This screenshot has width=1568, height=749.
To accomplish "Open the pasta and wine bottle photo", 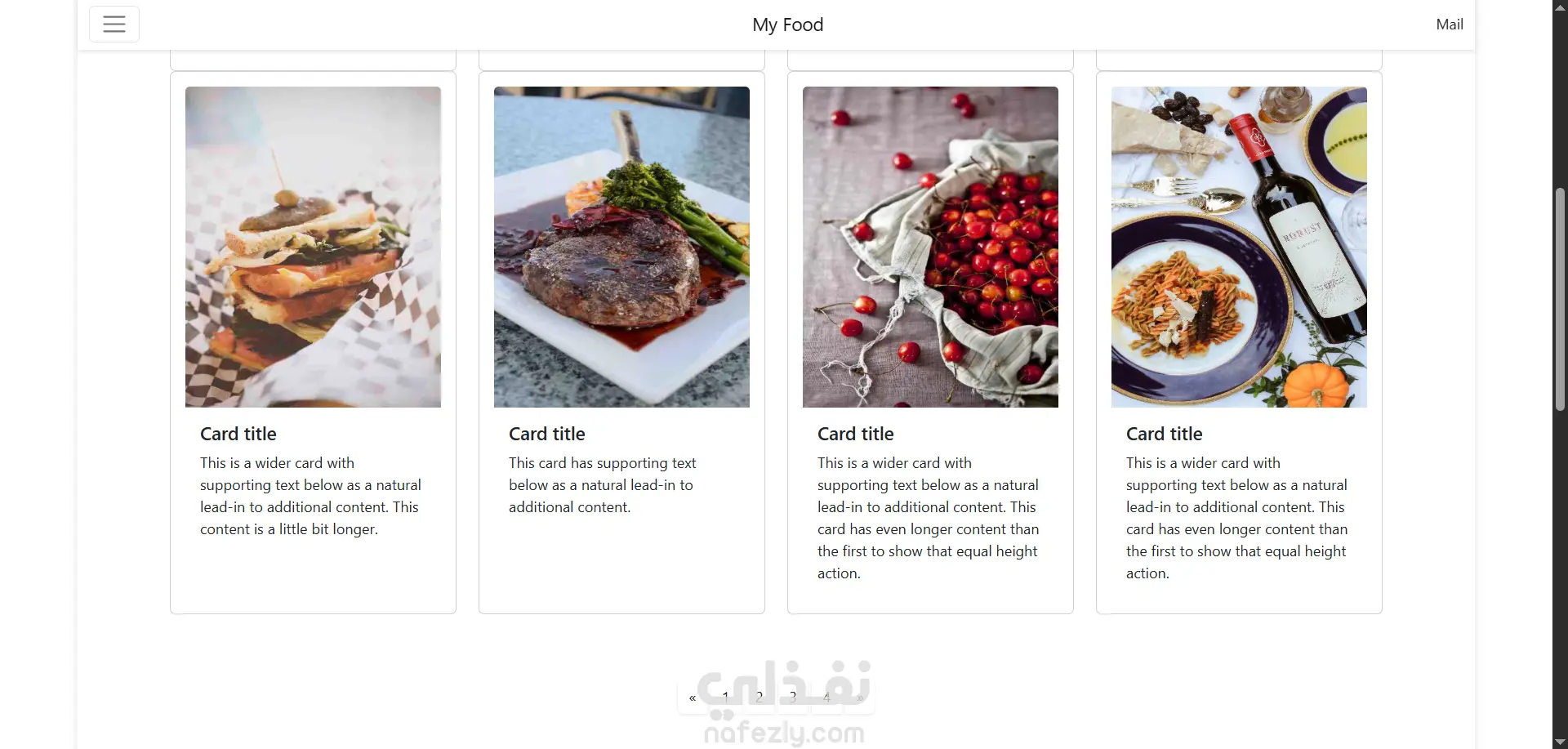I will (x=1239, y=247).
